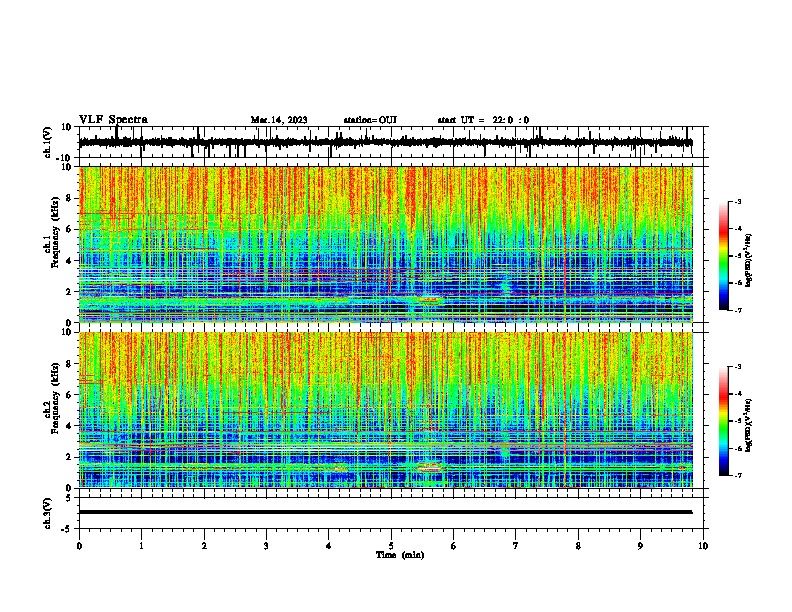Click the ch.2 spectrogram 2 kHz tick label
The height and width of the screenshot is (612, 792).
click(x=70, y=457)
